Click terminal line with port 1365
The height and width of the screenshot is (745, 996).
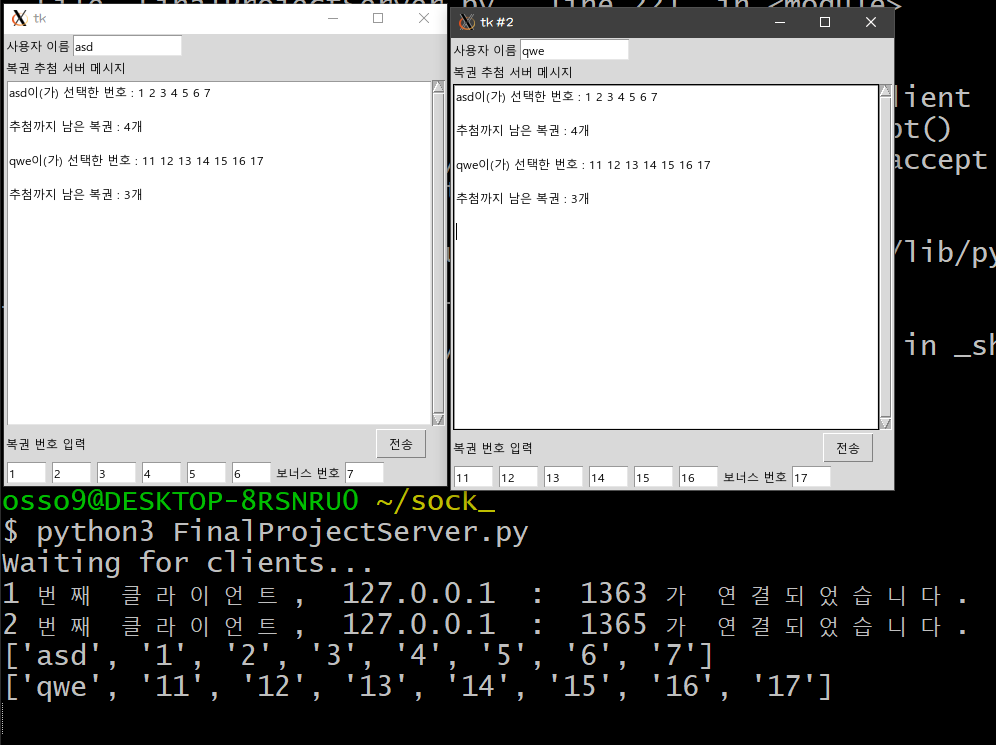pyautogui.click(x=486, y=625)
